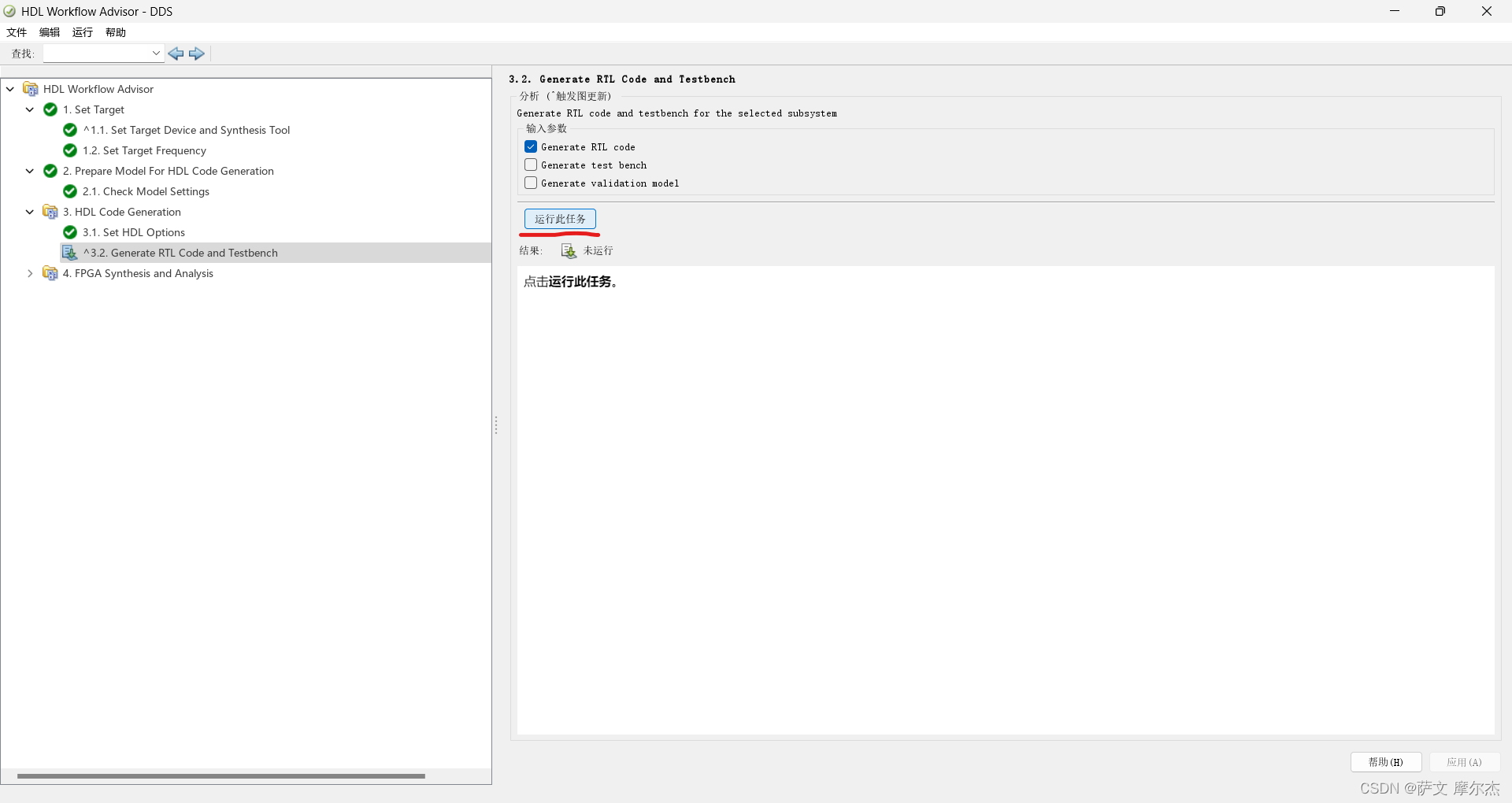Select 3.1. Set HDL Options task
The height and width of the screenshot is (803, 1512).
(x=134, y=232)
